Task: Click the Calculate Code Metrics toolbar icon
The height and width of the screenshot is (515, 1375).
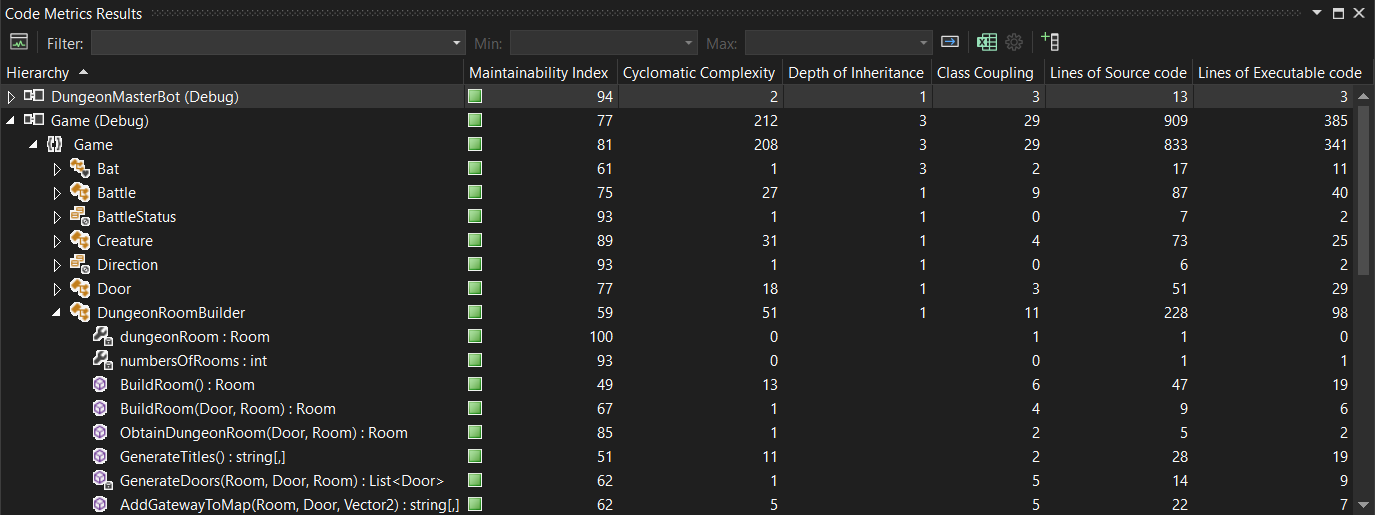Action: pos(19,42)
